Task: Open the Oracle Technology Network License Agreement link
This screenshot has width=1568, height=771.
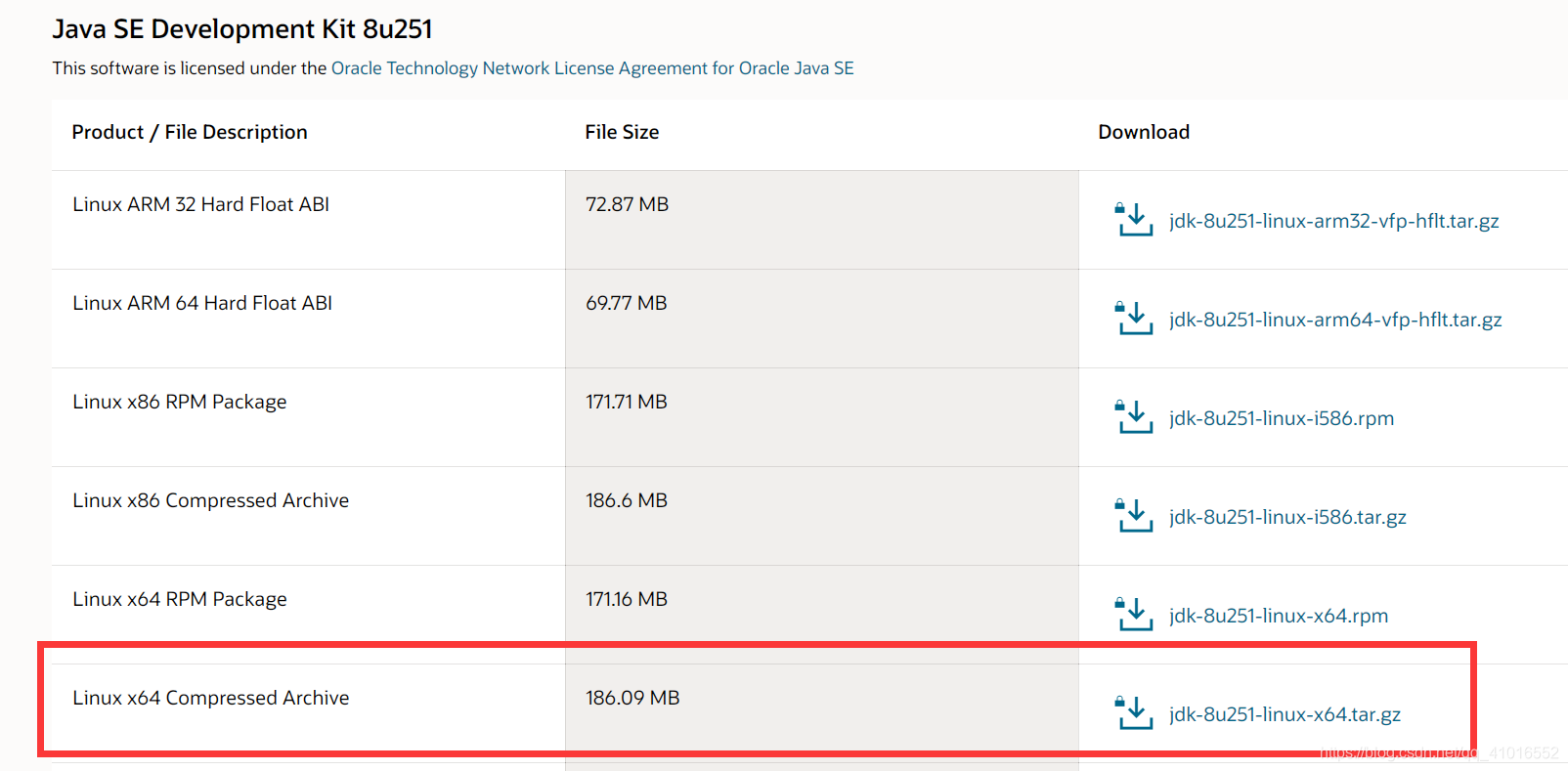Action: [x=592, y=68]
